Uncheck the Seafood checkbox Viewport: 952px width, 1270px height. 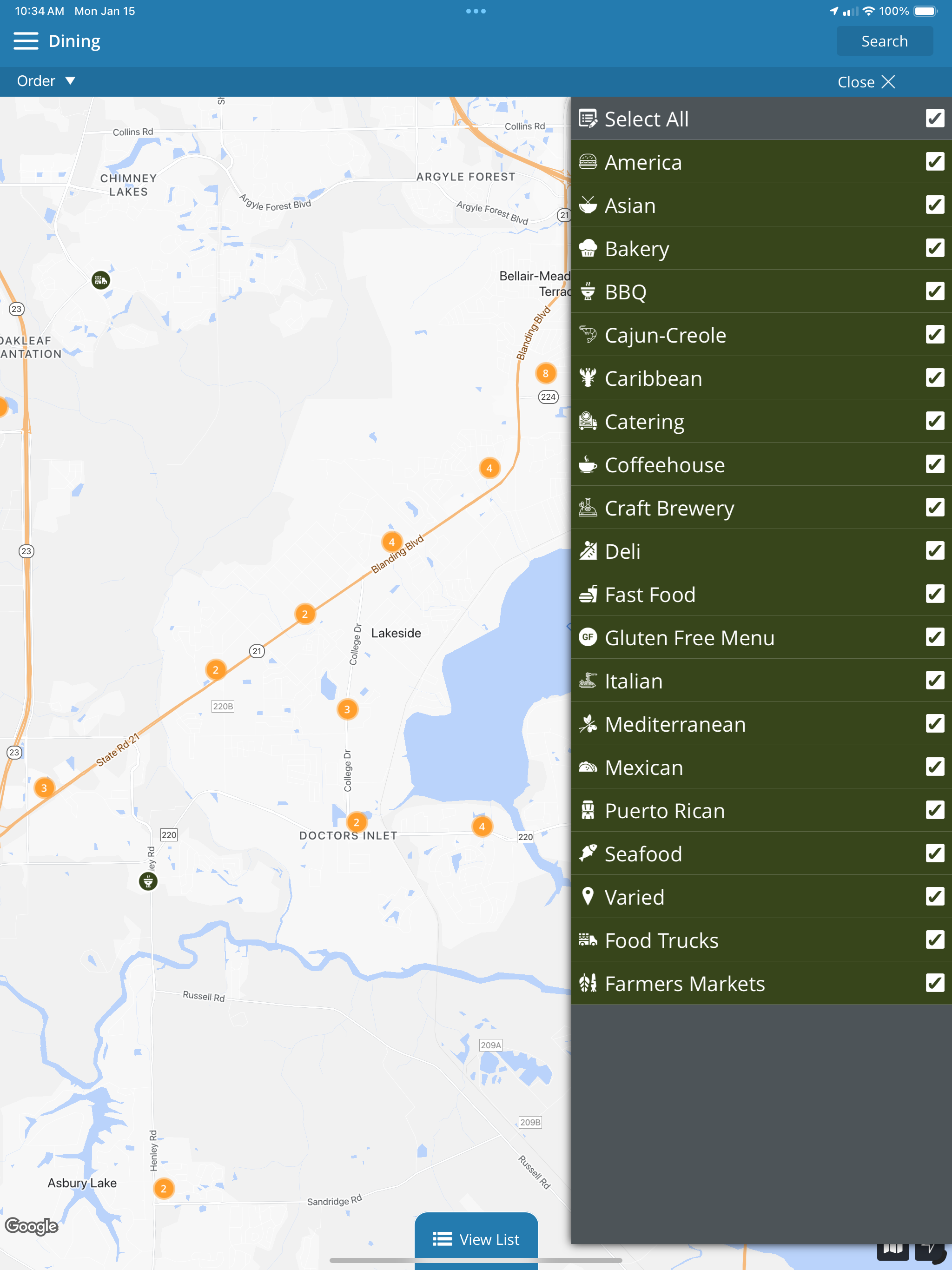pos(935,854)
